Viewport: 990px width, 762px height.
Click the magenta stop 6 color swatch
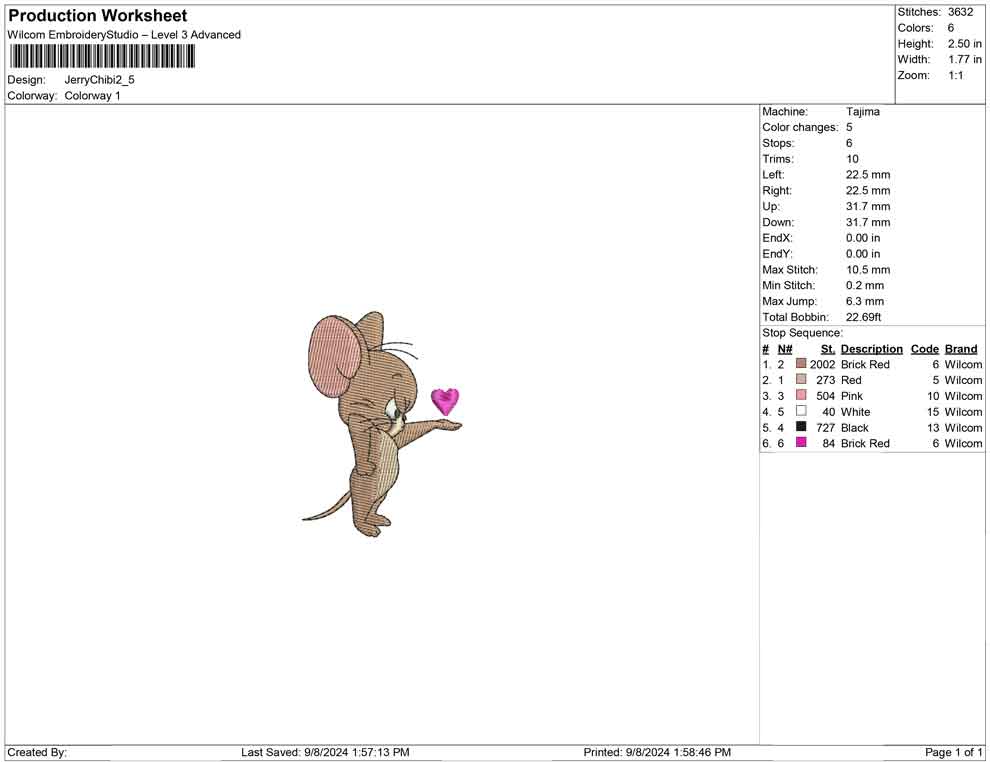coord(801,443)
